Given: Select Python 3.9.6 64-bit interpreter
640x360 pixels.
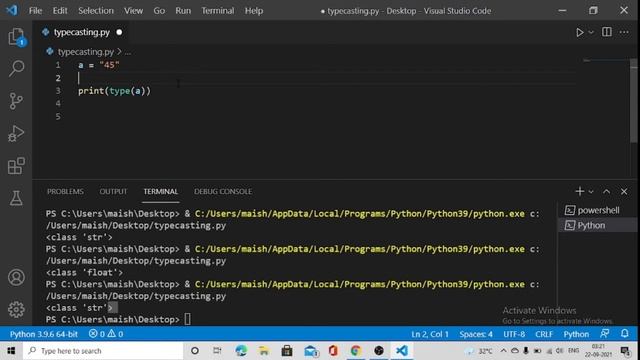Looking at the screenshot, I should click(44, 334).
